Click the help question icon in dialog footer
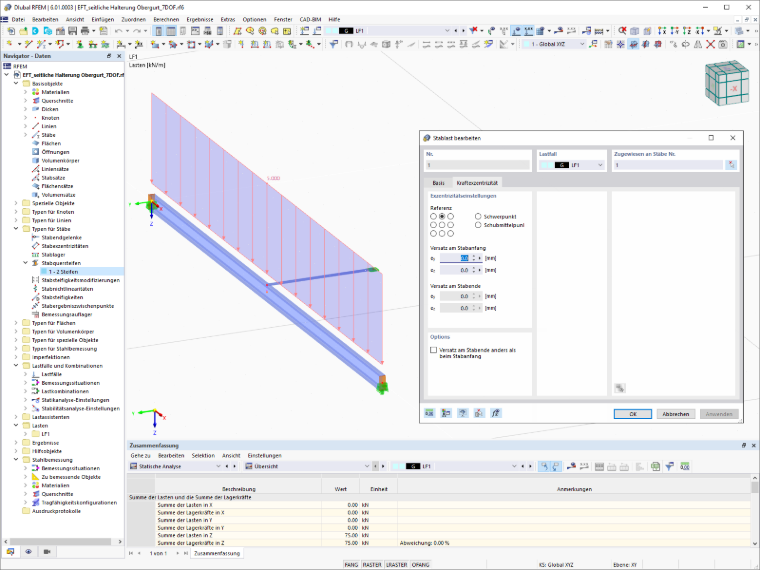The height and width of the screenshot is (570, 760). pyautogui.click(x=462, y=413)
